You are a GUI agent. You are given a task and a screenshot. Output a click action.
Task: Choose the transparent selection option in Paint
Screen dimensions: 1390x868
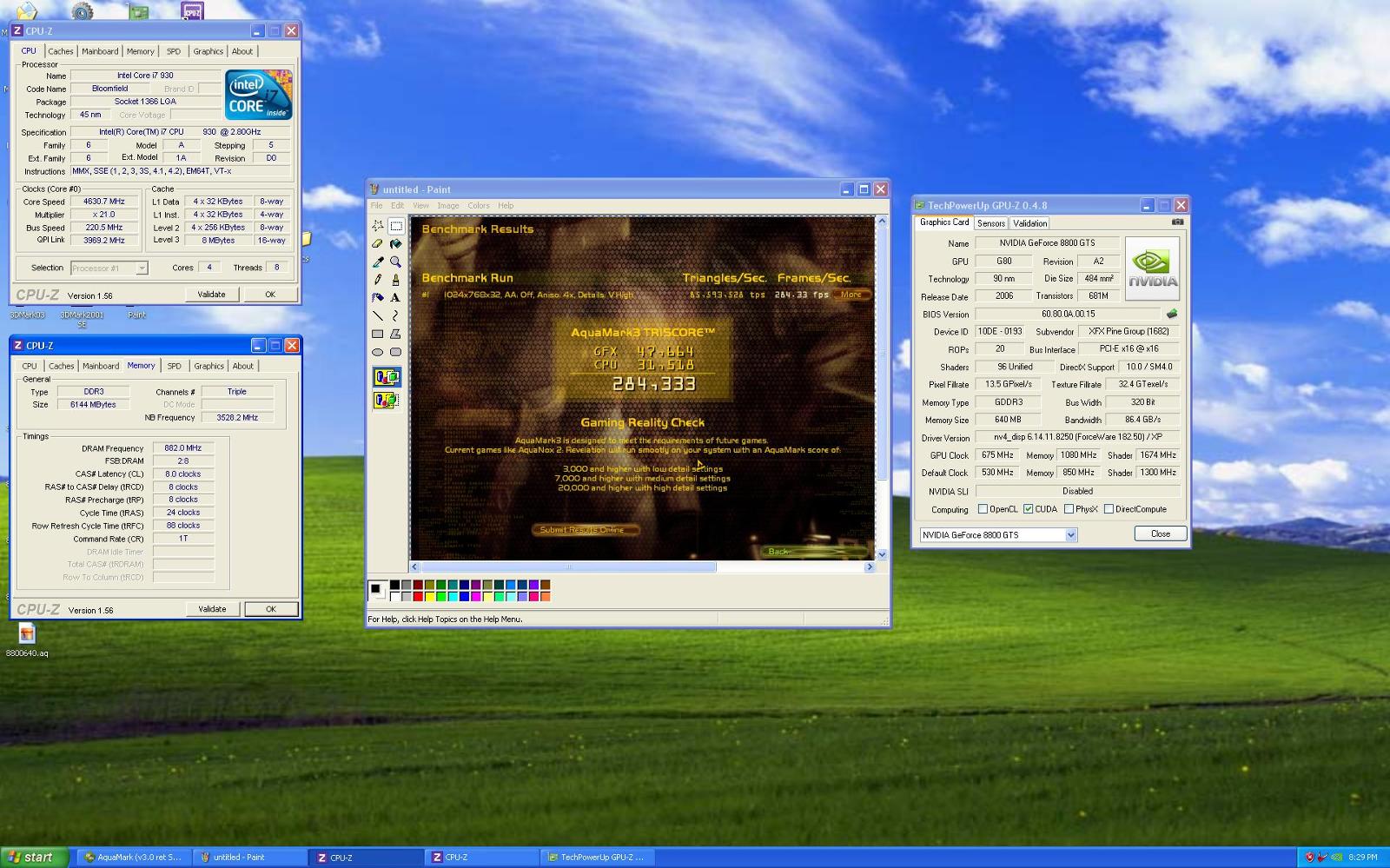tap(387, 400)
